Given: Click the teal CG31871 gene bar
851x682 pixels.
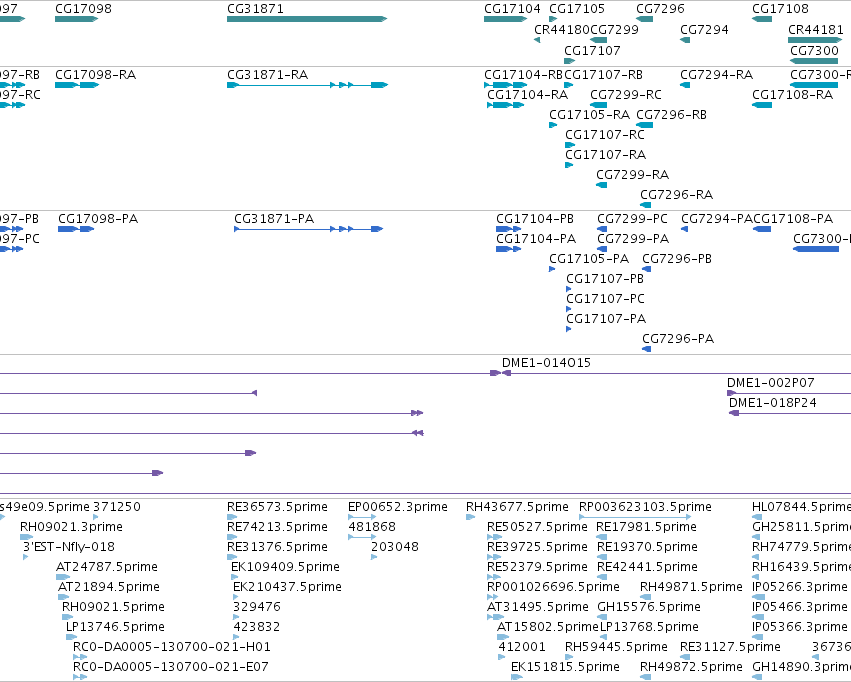Looking at the screenshot, I should pyautogui.click(x=307, y=19).
